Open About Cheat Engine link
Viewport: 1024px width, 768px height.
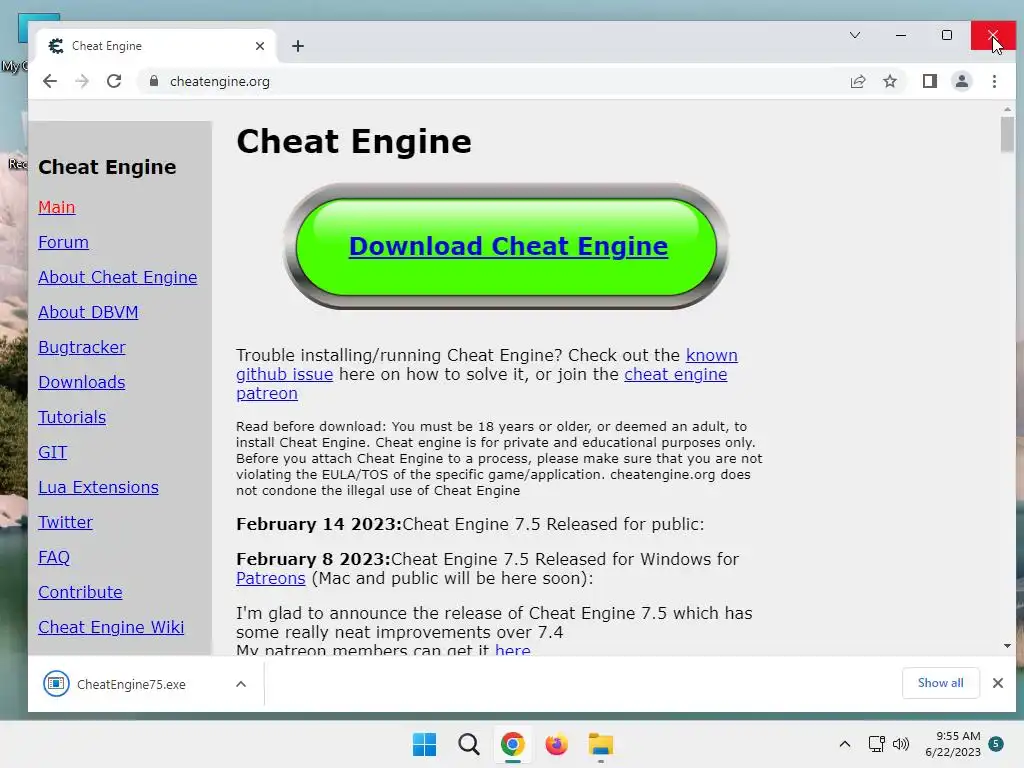click(x=118, y=277)
